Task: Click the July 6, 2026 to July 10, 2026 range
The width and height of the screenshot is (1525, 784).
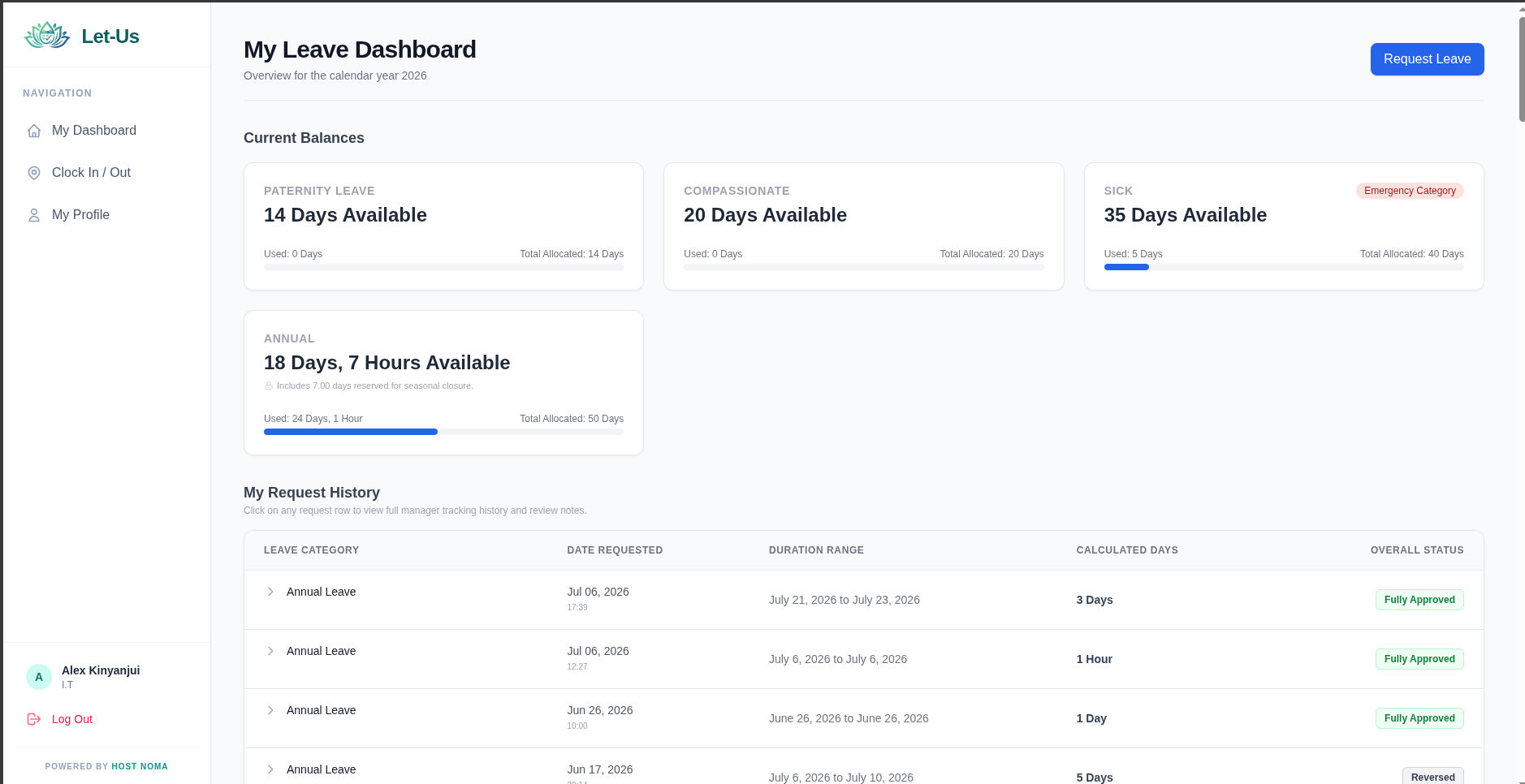Action: coord(841,778)
